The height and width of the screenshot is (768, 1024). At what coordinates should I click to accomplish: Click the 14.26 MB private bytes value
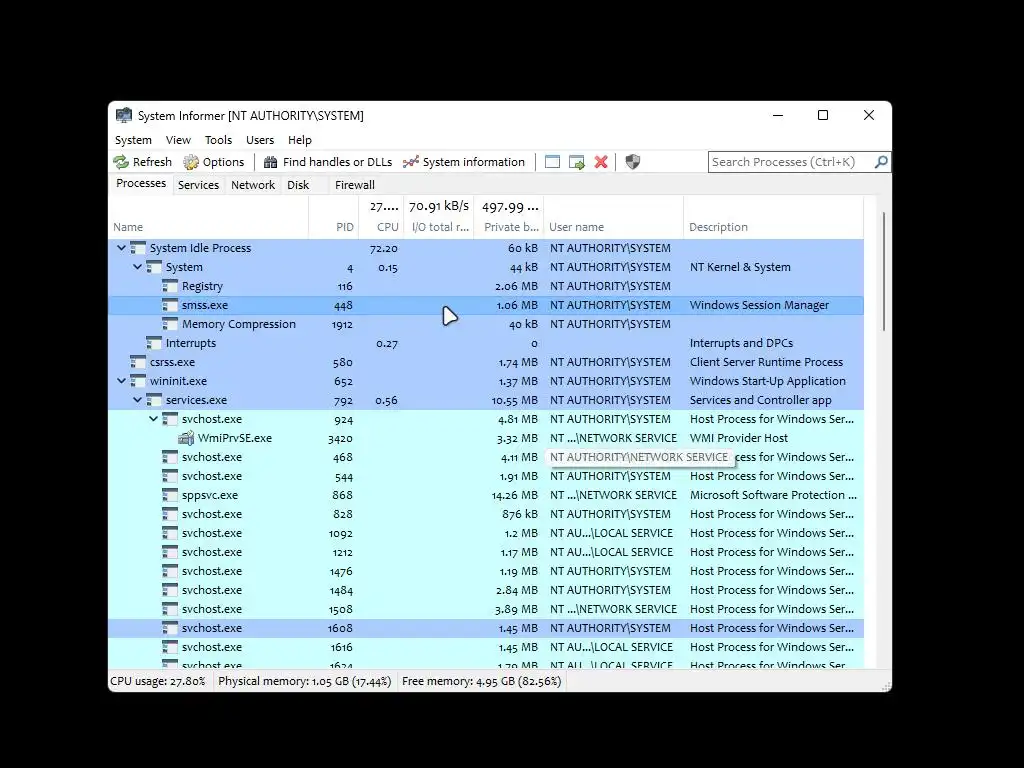[x=515, y=495]
